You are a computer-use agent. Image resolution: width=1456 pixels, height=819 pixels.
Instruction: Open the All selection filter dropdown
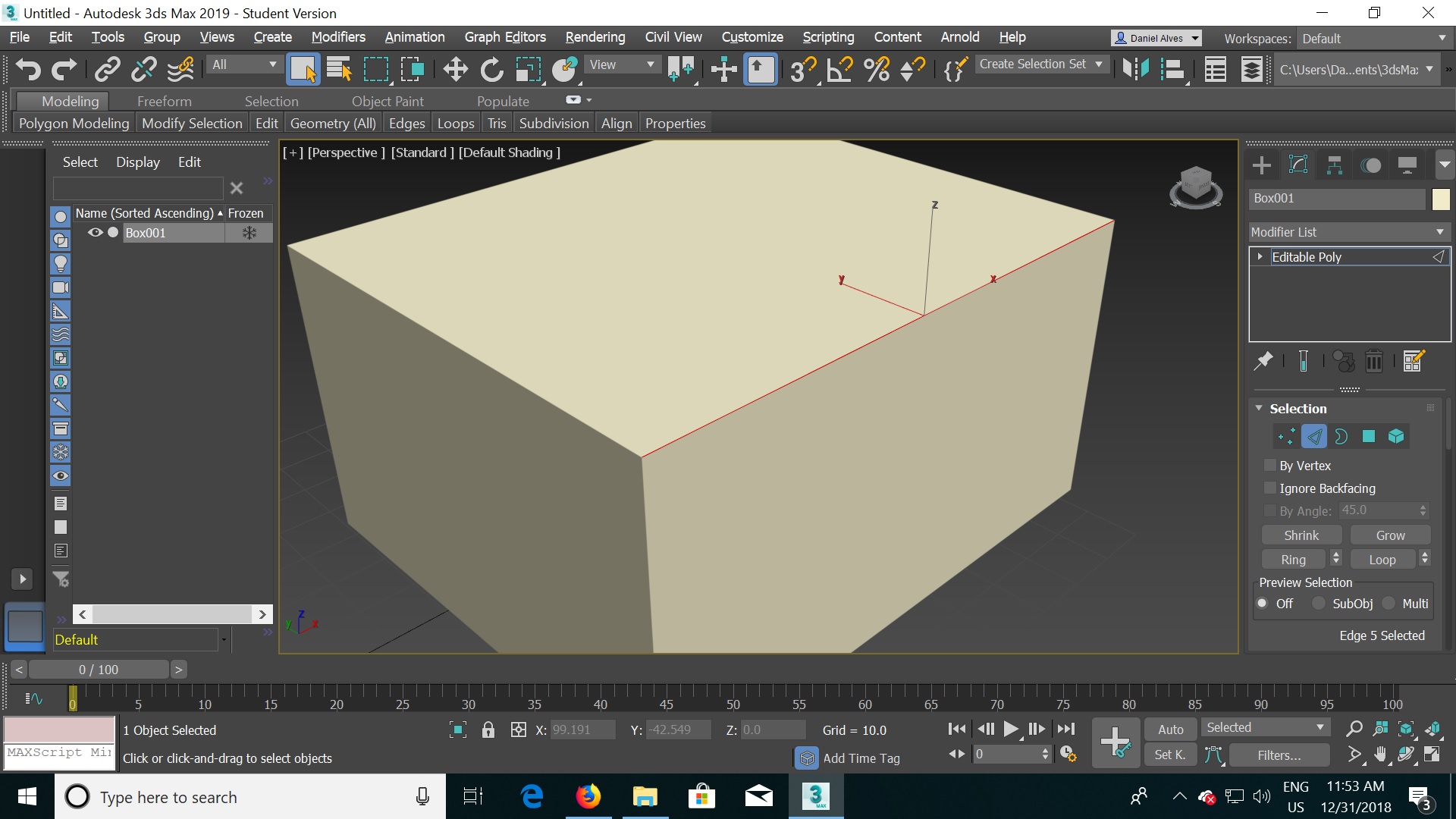click(243, 64)
